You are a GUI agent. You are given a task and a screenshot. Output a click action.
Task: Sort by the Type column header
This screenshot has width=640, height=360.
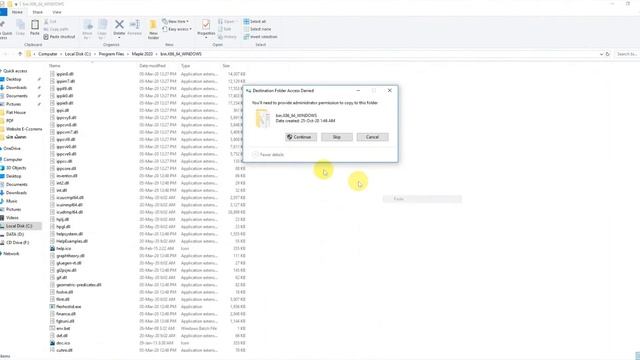tap(185, 66)
